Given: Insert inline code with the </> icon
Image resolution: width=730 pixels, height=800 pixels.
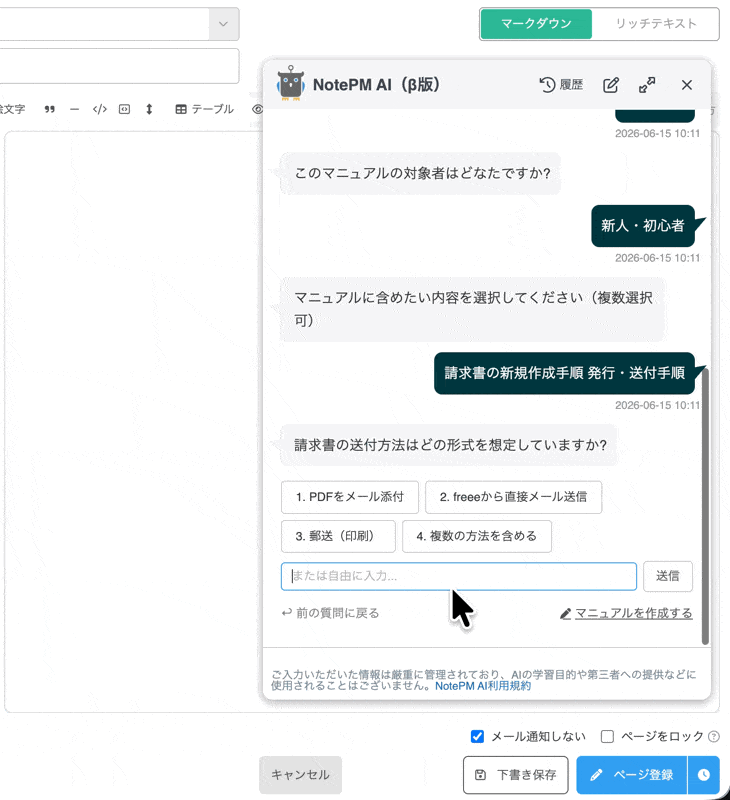Looking at the screenshot, I should (x=99, y=109).
